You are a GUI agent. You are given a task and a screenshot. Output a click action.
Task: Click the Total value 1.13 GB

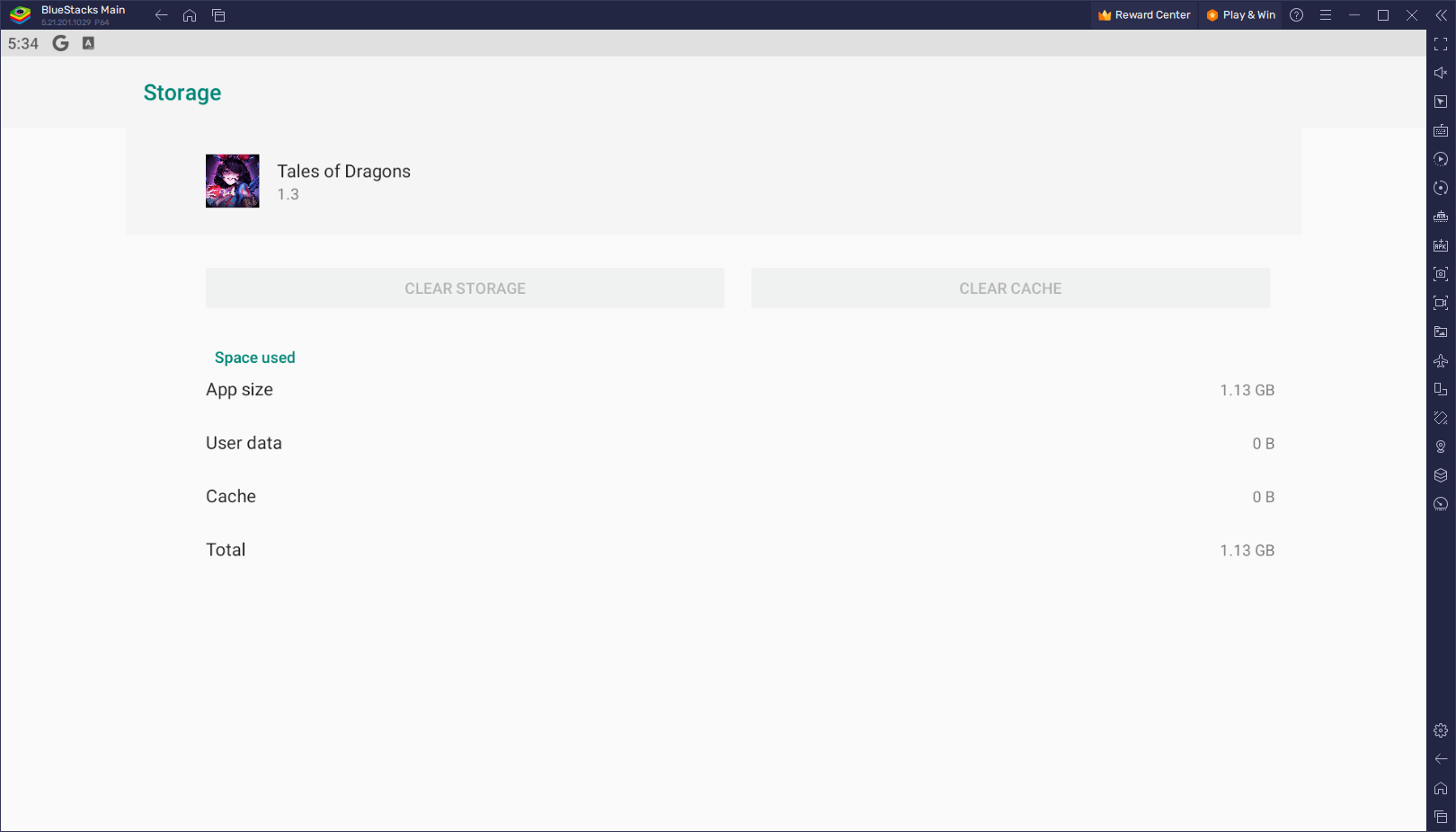(x=1247, y=551)
